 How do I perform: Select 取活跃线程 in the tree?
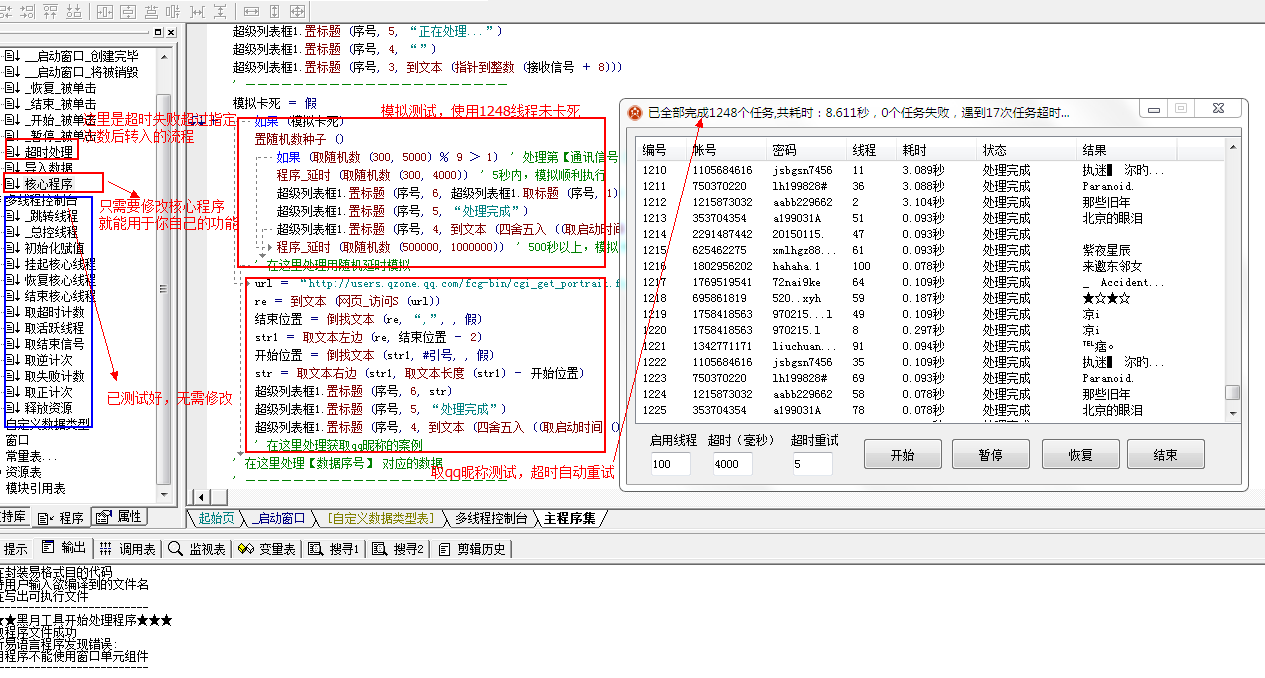click(54, 328)
